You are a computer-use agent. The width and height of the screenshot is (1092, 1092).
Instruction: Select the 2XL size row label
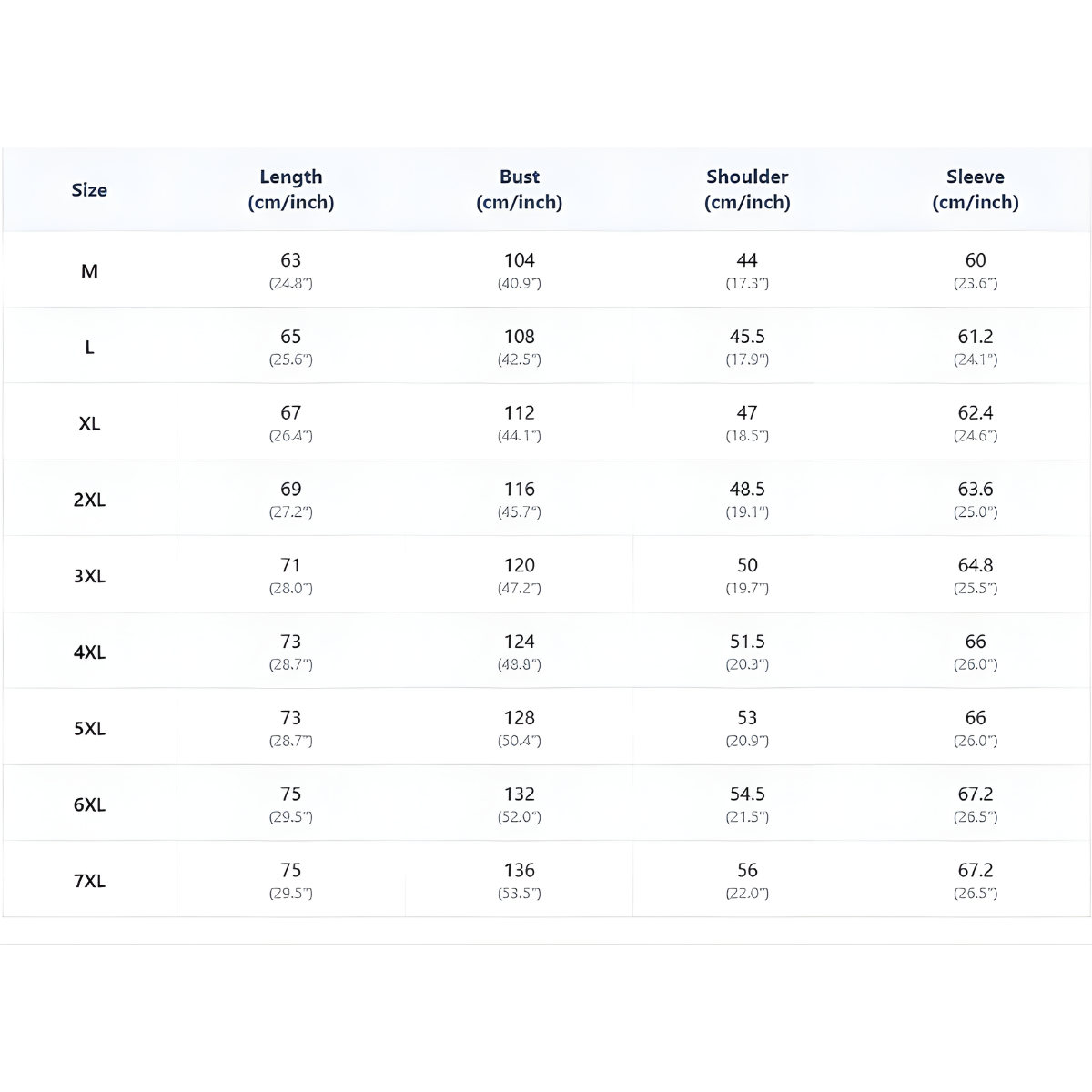(89, 500)
